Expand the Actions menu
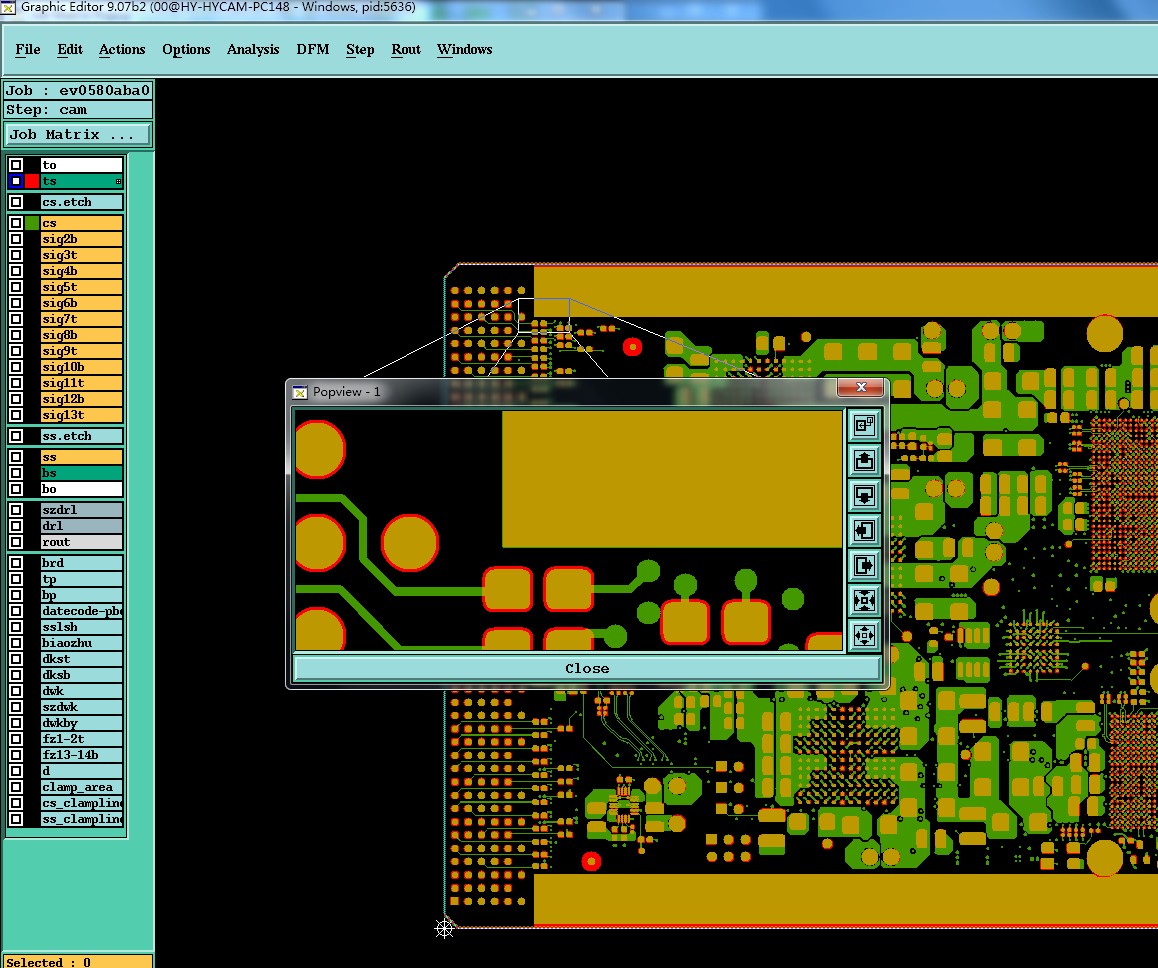1158x968 pixels. tap(122, 50)
